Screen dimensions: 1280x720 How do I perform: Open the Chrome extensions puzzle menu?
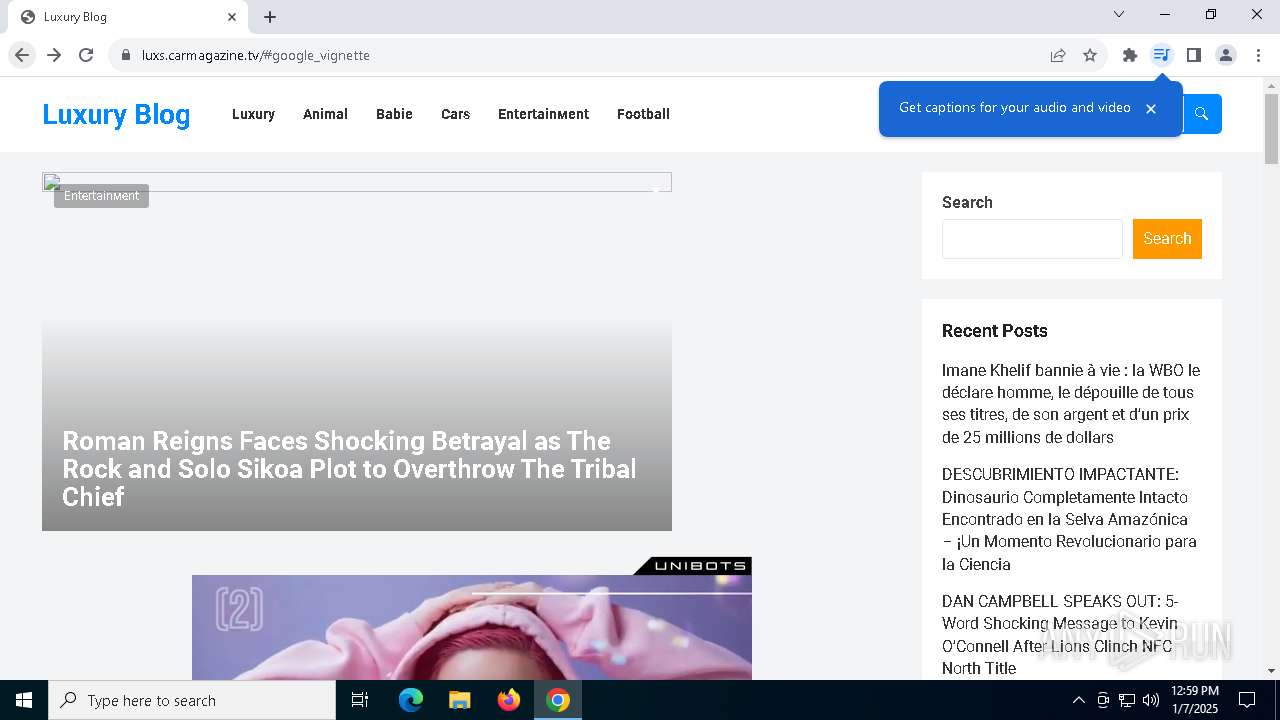point(1130,55)
